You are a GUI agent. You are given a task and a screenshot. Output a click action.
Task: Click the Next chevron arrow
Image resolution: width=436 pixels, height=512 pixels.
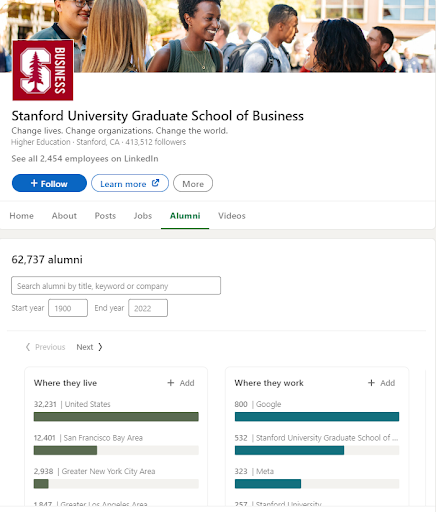point(100,347)
